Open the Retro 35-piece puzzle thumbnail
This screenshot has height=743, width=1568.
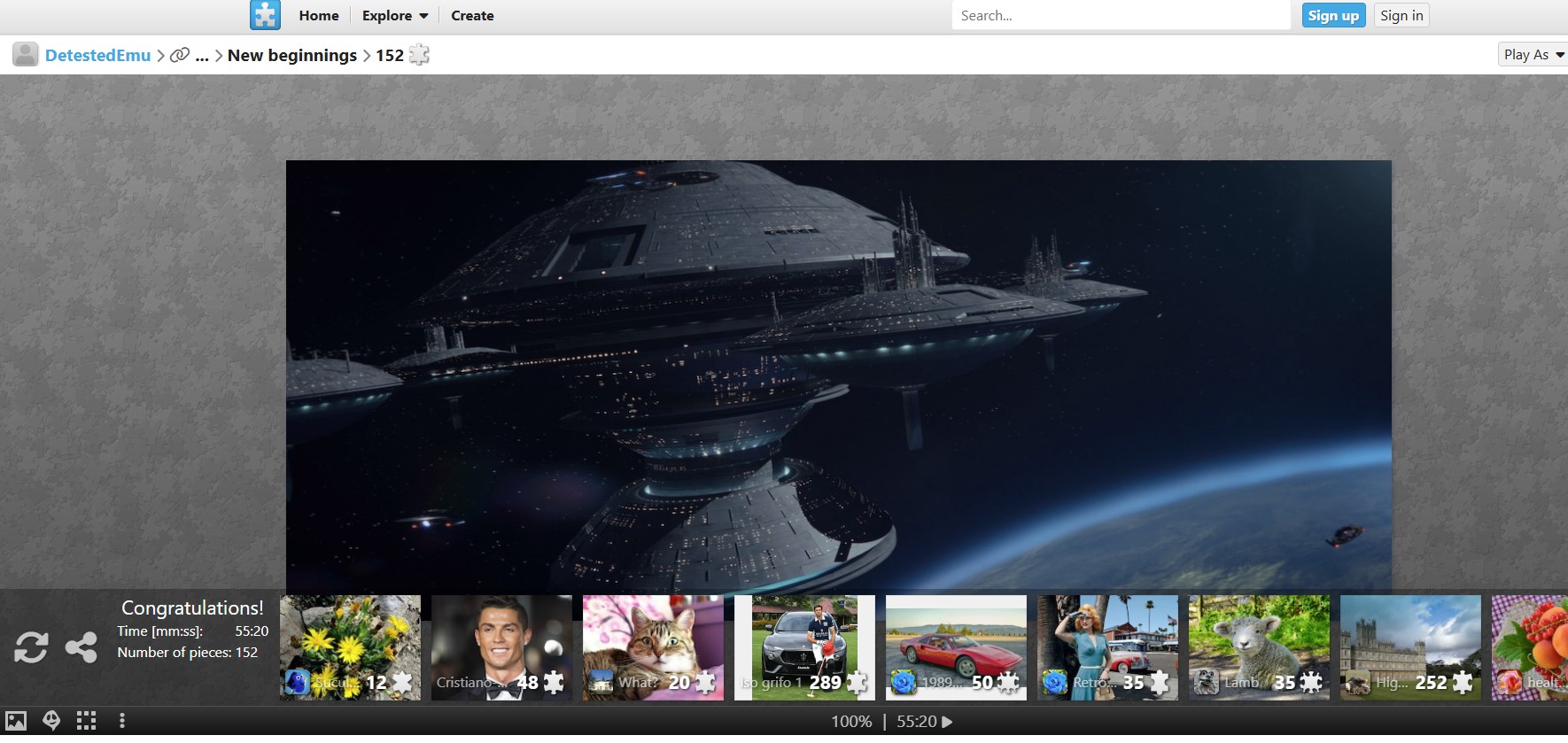pyautogui.click(x=1107, y=647)
